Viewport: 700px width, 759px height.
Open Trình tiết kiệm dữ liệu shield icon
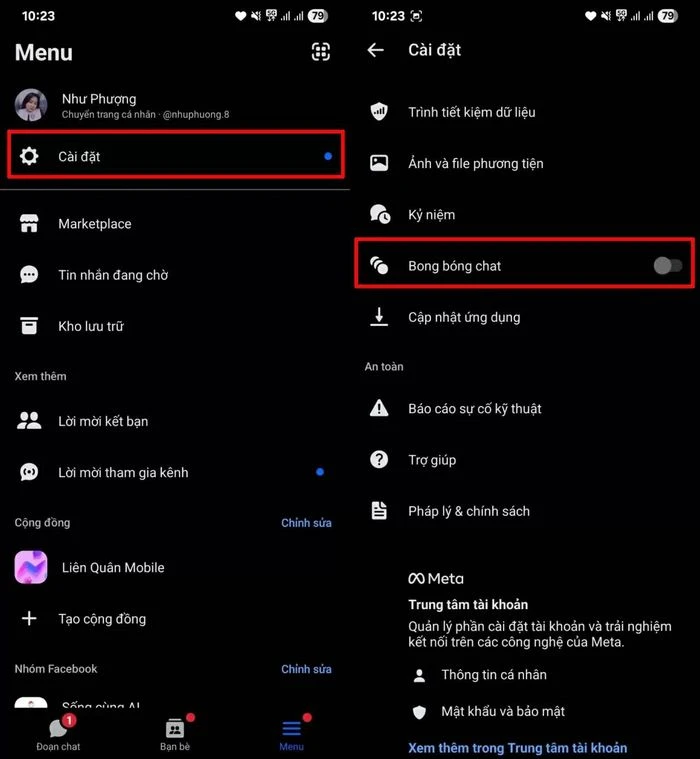click(379, 112)
